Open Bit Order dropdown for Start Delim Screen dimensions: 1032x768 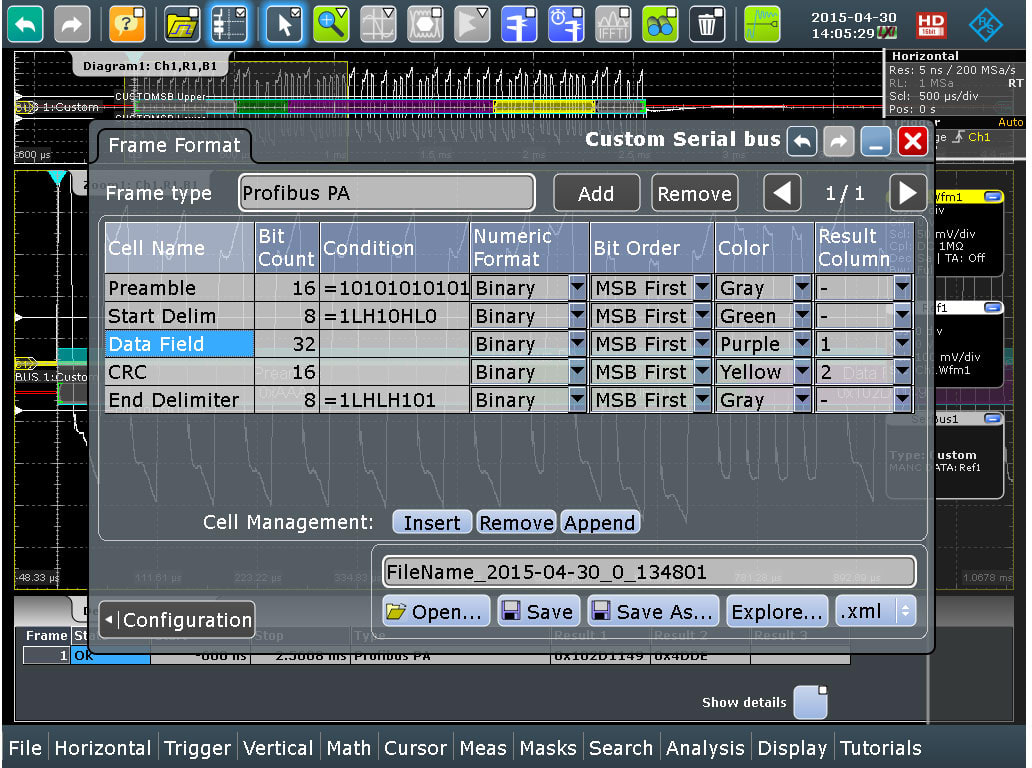[x=702, y=316]
